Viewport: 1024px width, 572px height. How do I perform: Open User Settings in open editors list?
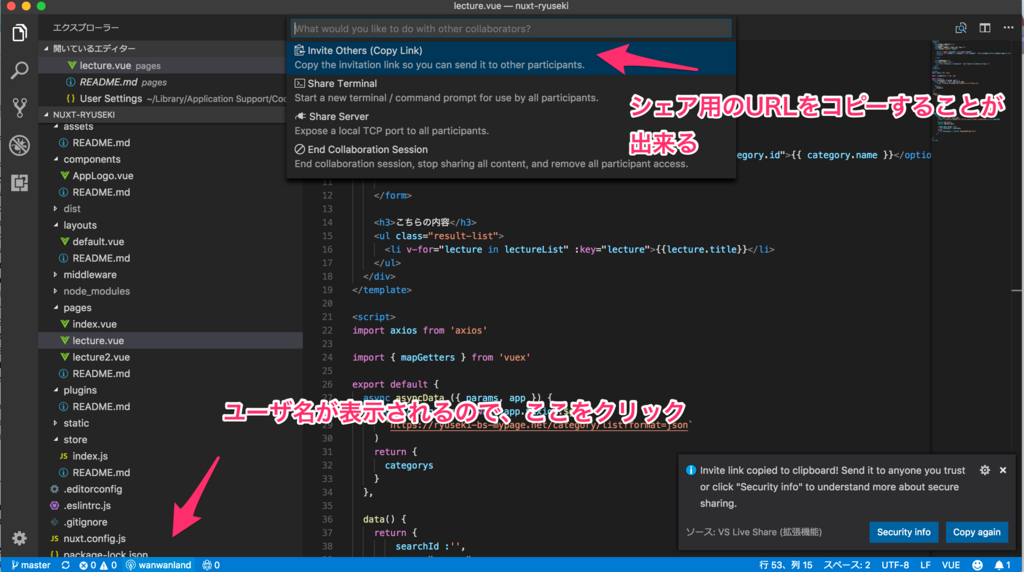click(161, 99)
